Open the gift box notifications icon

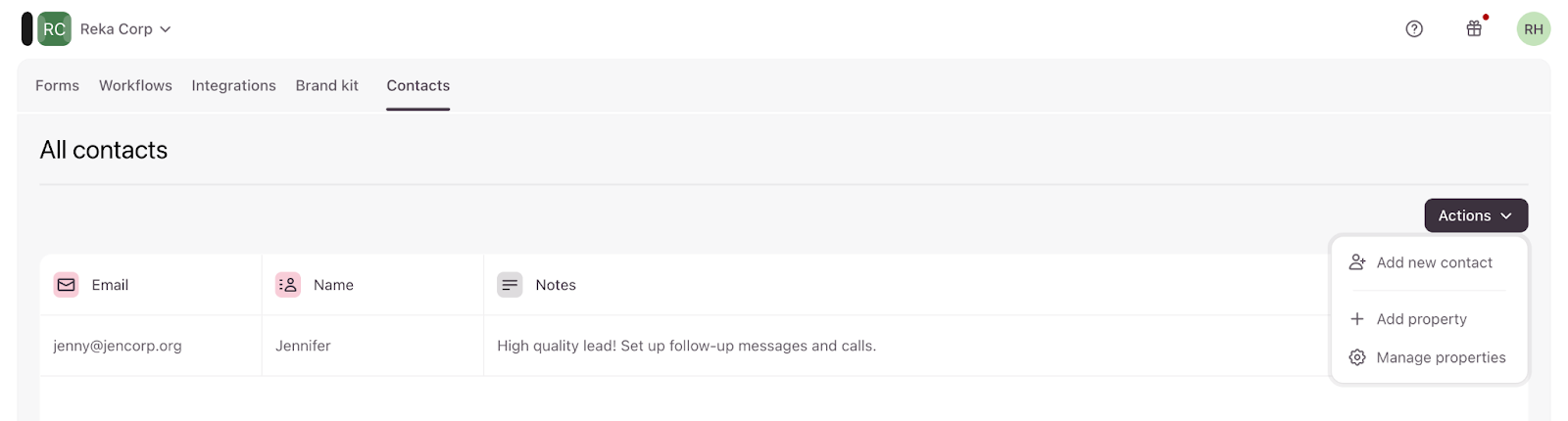(1474, 29)
